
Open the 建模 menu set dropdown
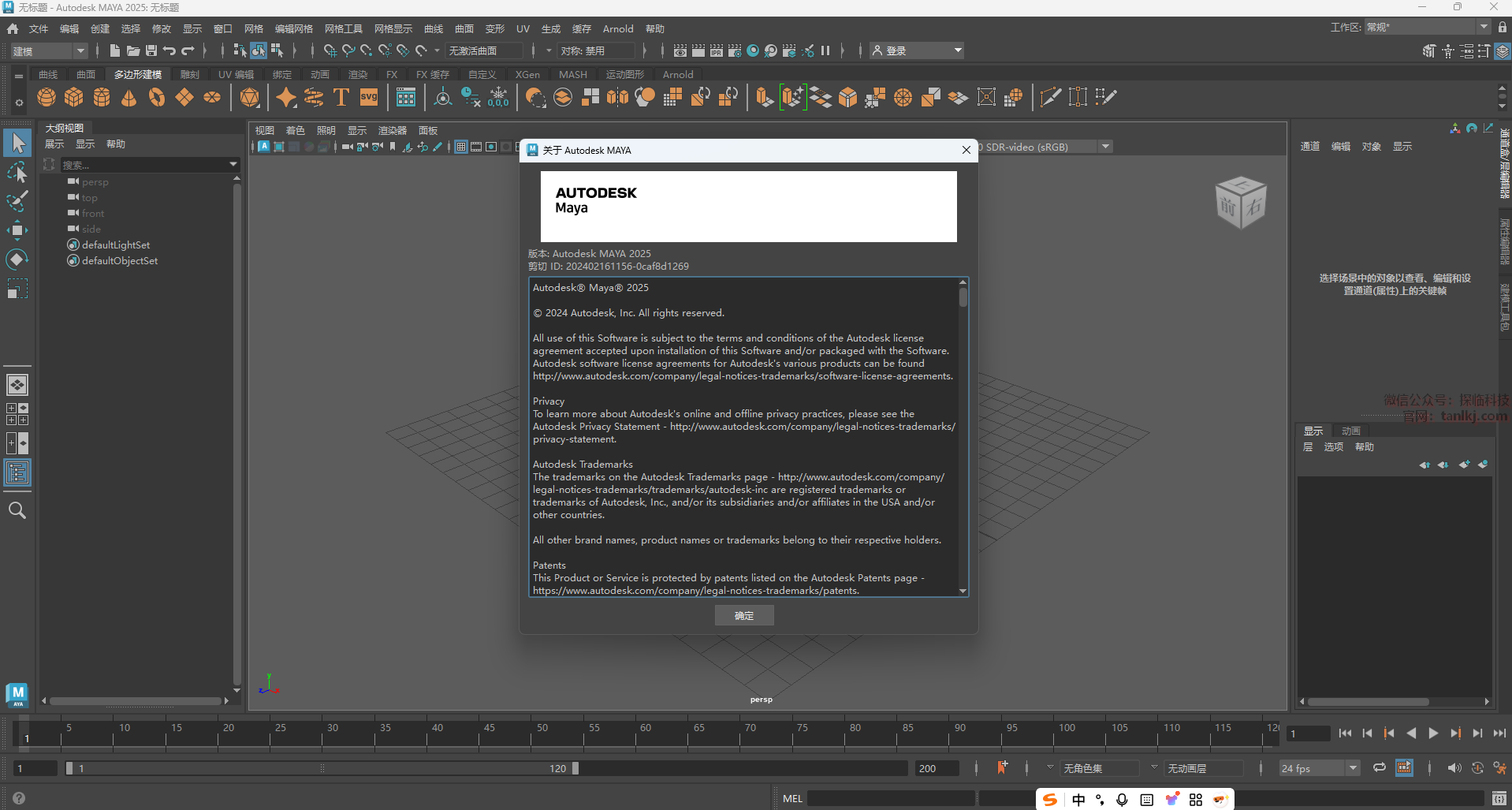pos(49,50)
